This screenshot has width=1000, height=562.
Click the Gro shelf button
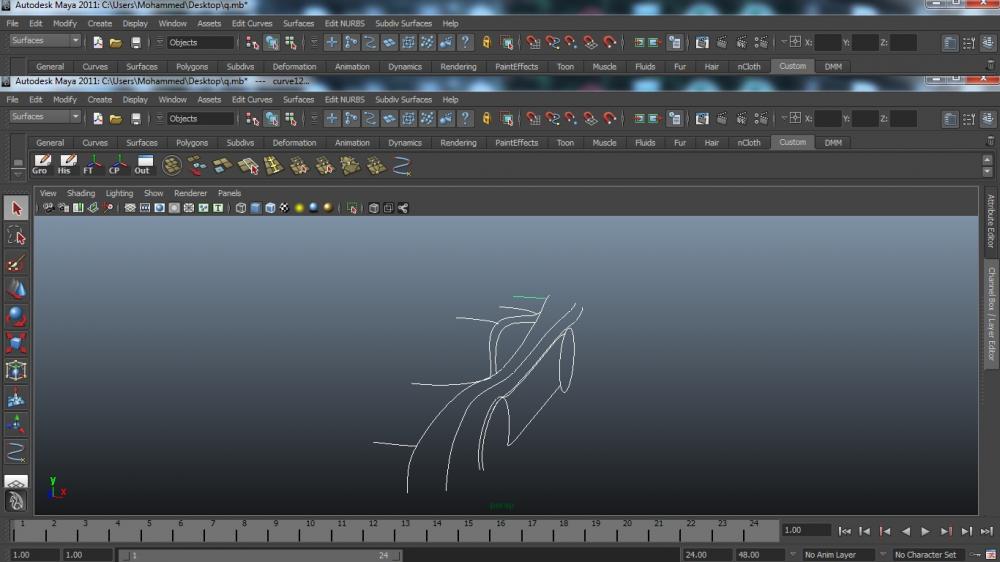[40, 165]
